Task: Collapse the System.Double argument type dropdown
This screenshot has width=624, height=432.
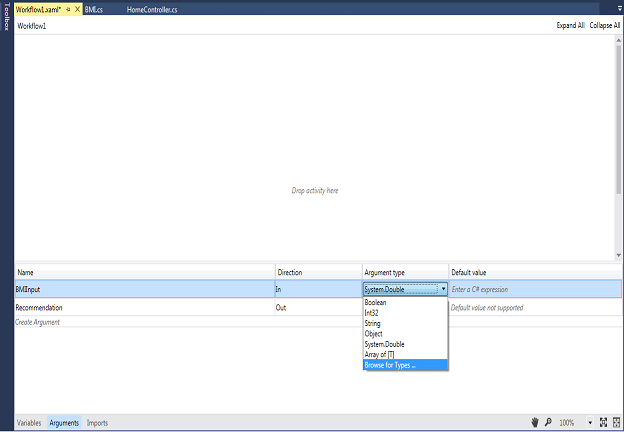Action: [x=443, y=289]
